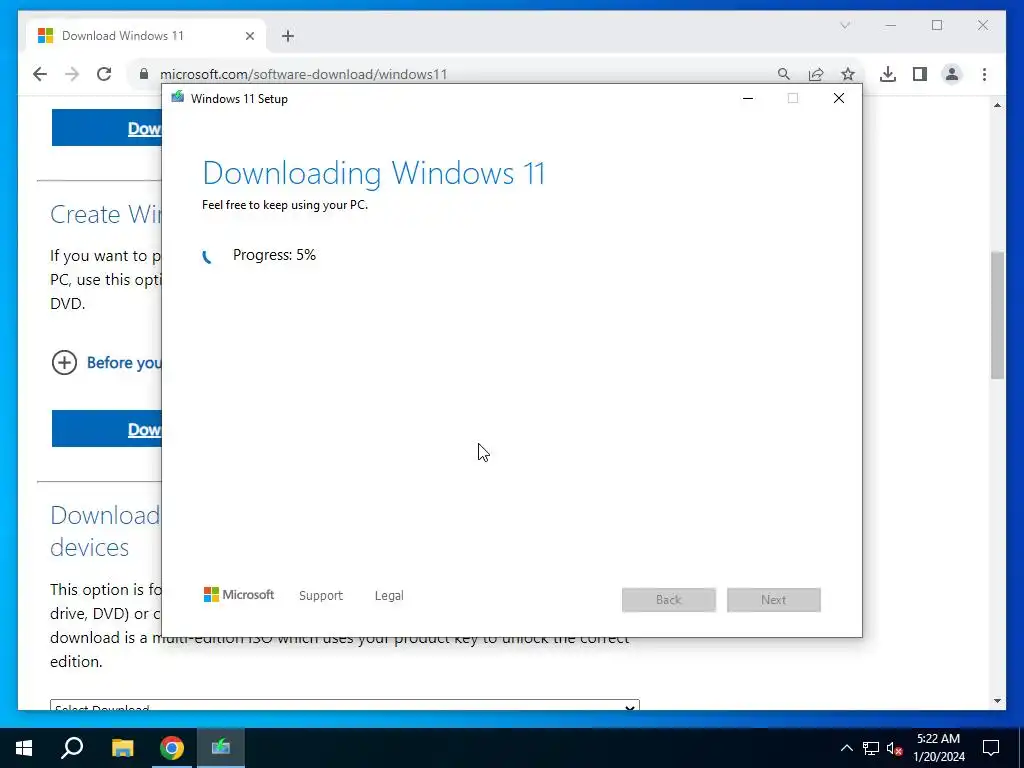
Task: Click the address bar URL
Action: point(304,74)
